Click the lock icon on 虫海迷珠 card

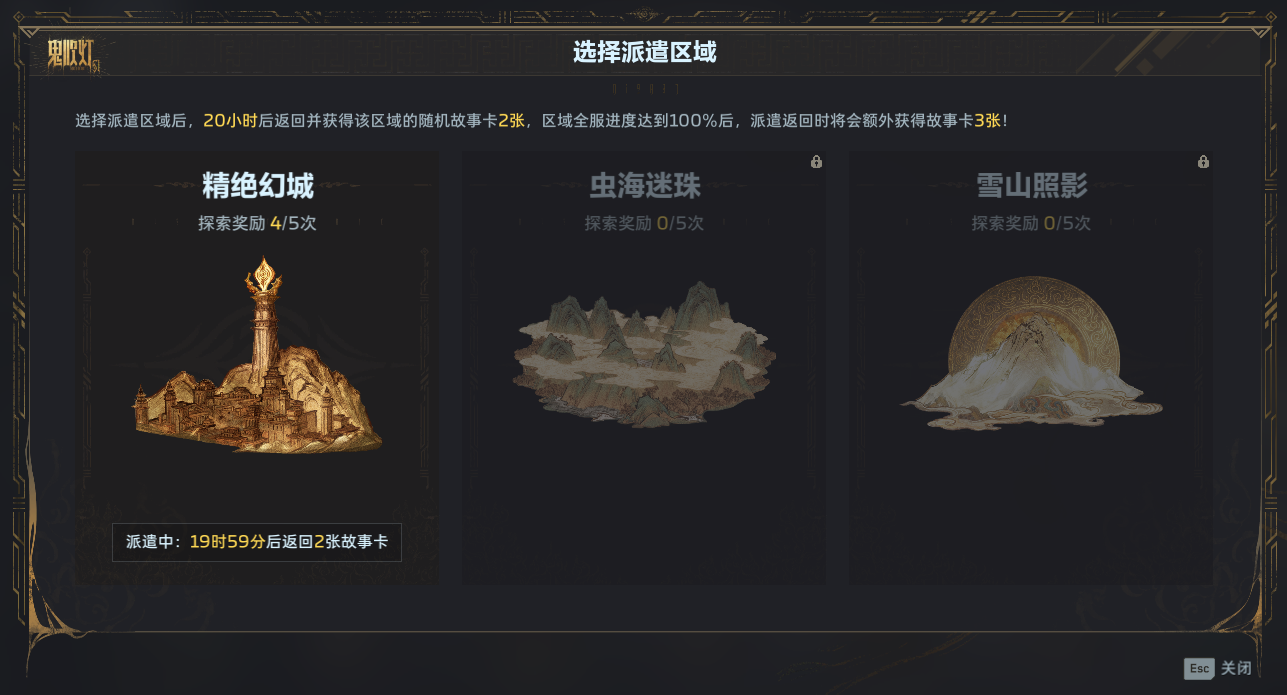point(816,162)
